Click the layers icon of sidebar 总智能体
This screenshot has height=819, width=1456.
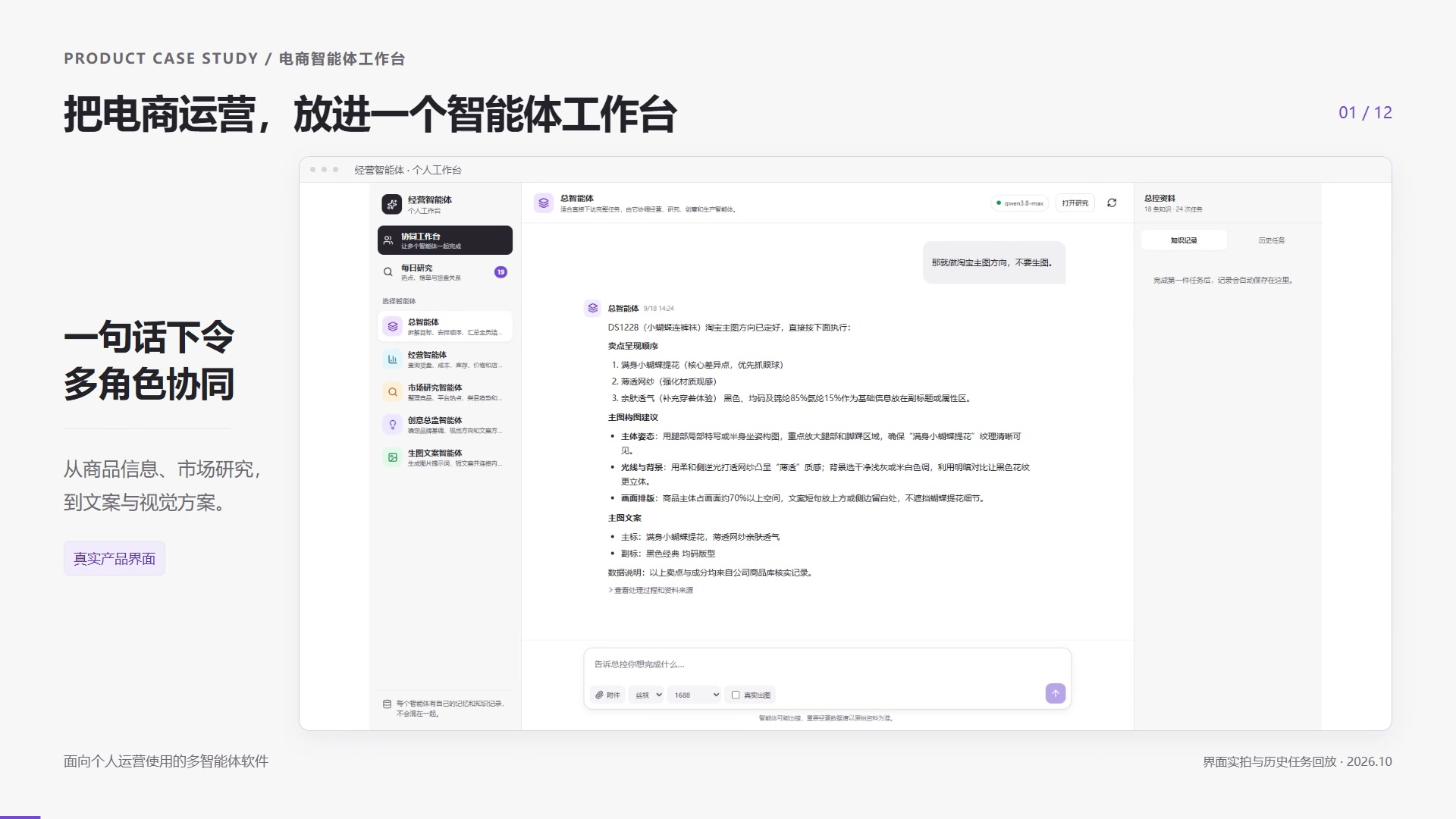point(393,327)
